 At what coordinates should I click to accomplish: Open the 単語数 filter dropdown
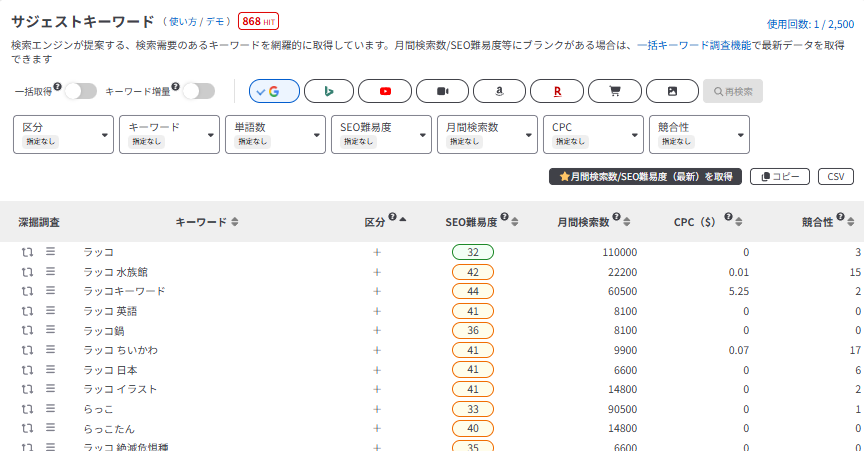coord(275,135)
